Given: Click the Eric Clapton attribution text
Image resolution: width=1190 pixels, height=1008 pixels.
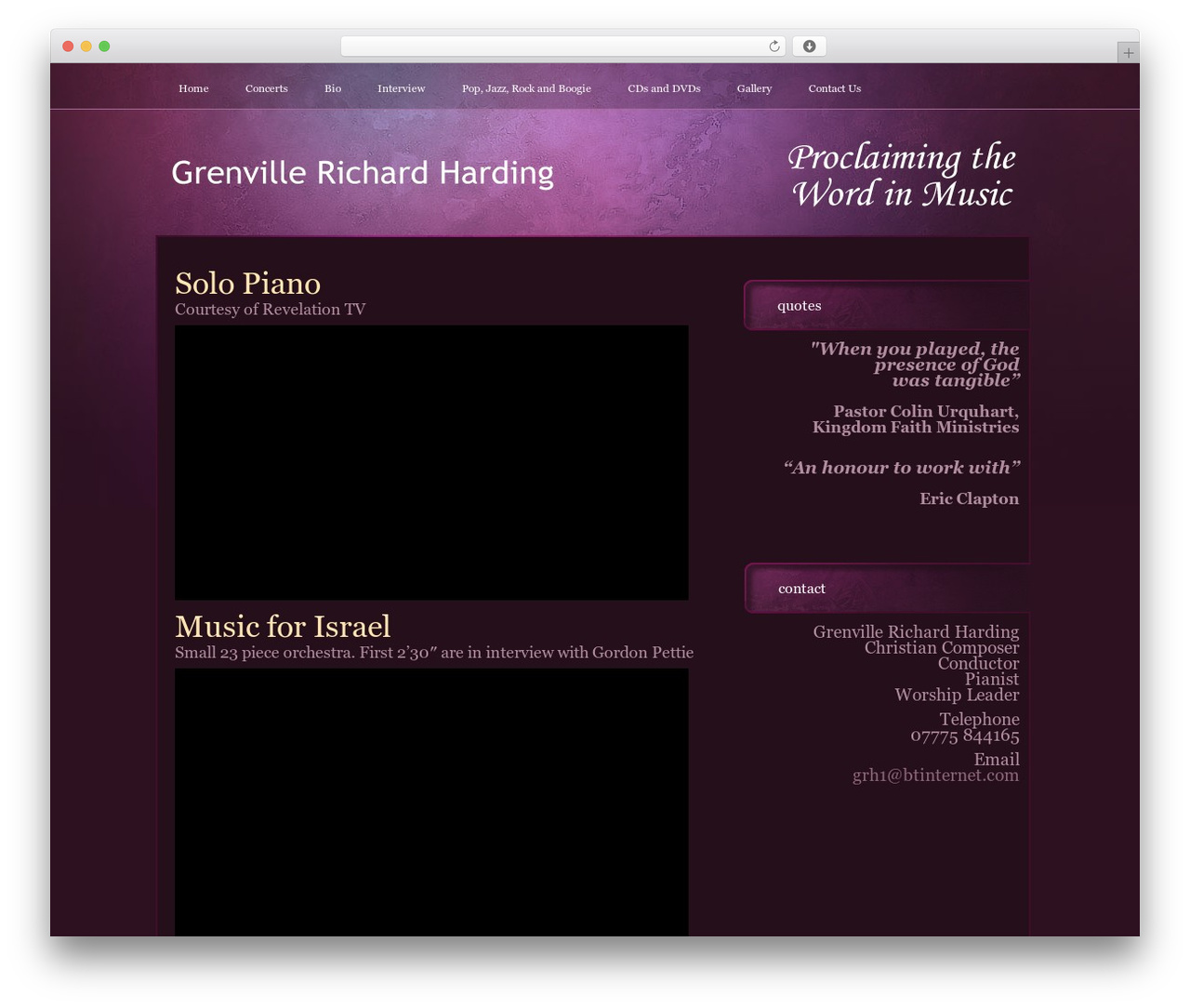Looking at the screenshot, I should tap(969, 498).
